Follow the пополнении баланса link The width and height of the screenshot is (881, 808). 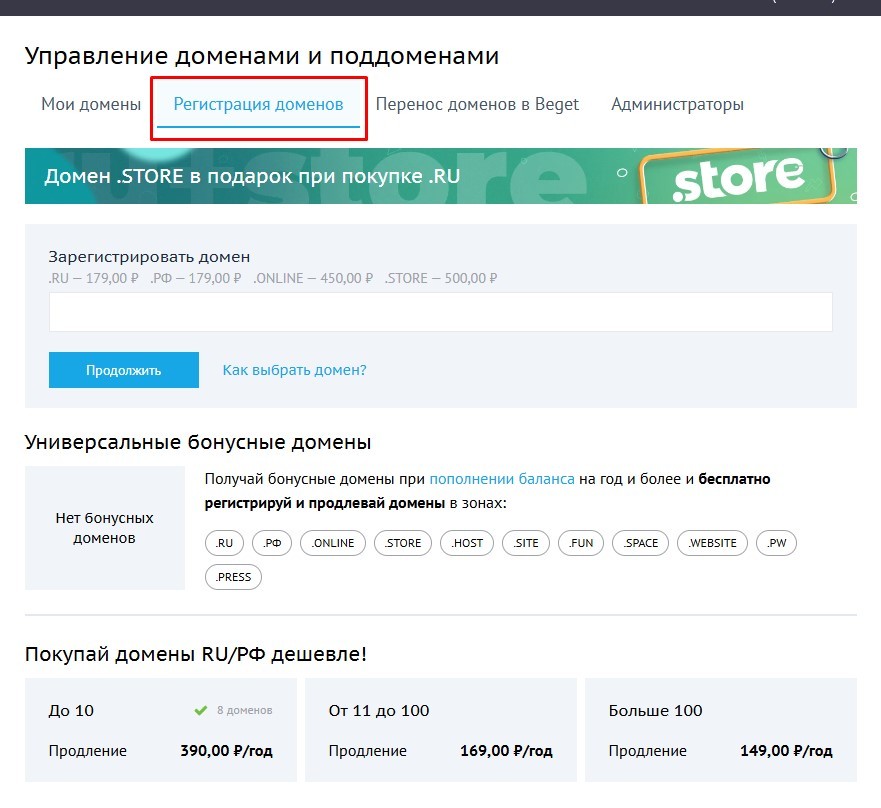pos(502,479)
